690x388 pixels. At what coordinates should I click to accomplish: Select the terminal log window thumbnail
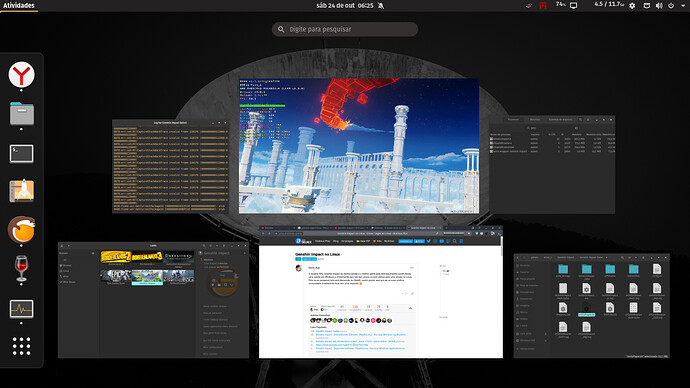(170, 166)
